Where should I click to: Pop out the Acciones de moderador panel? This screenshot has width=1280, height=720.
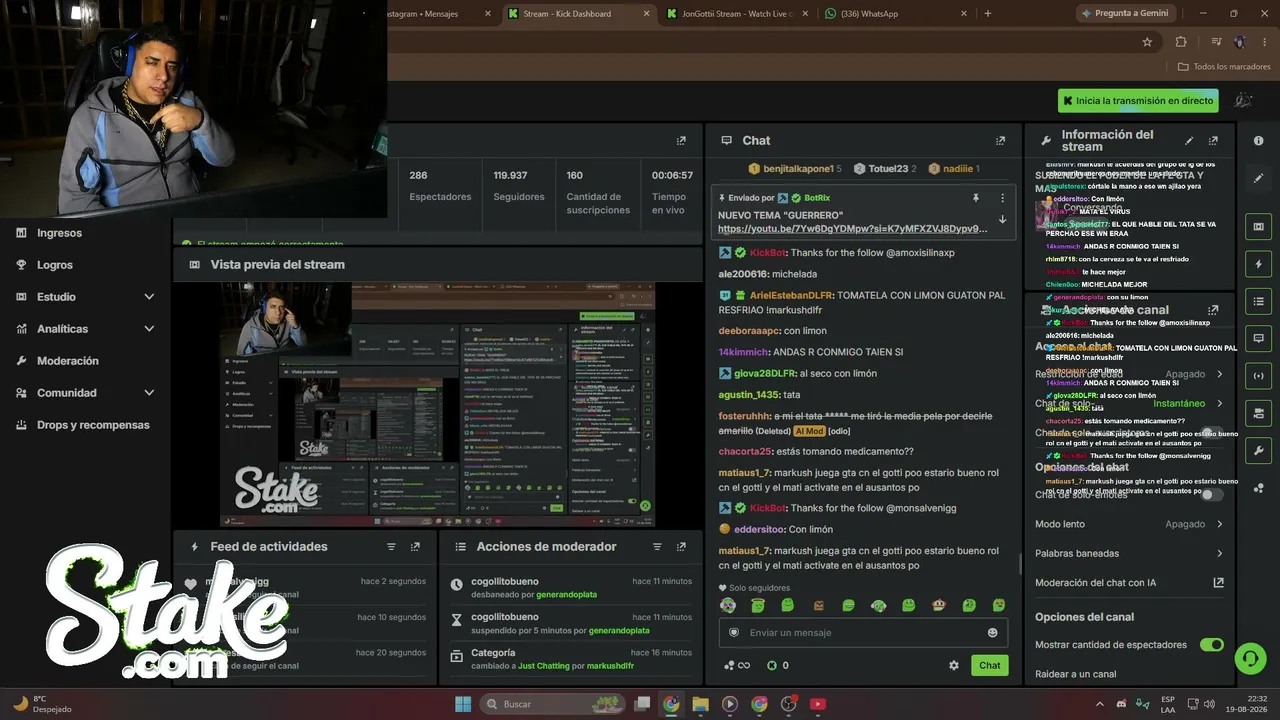(681, 547)
